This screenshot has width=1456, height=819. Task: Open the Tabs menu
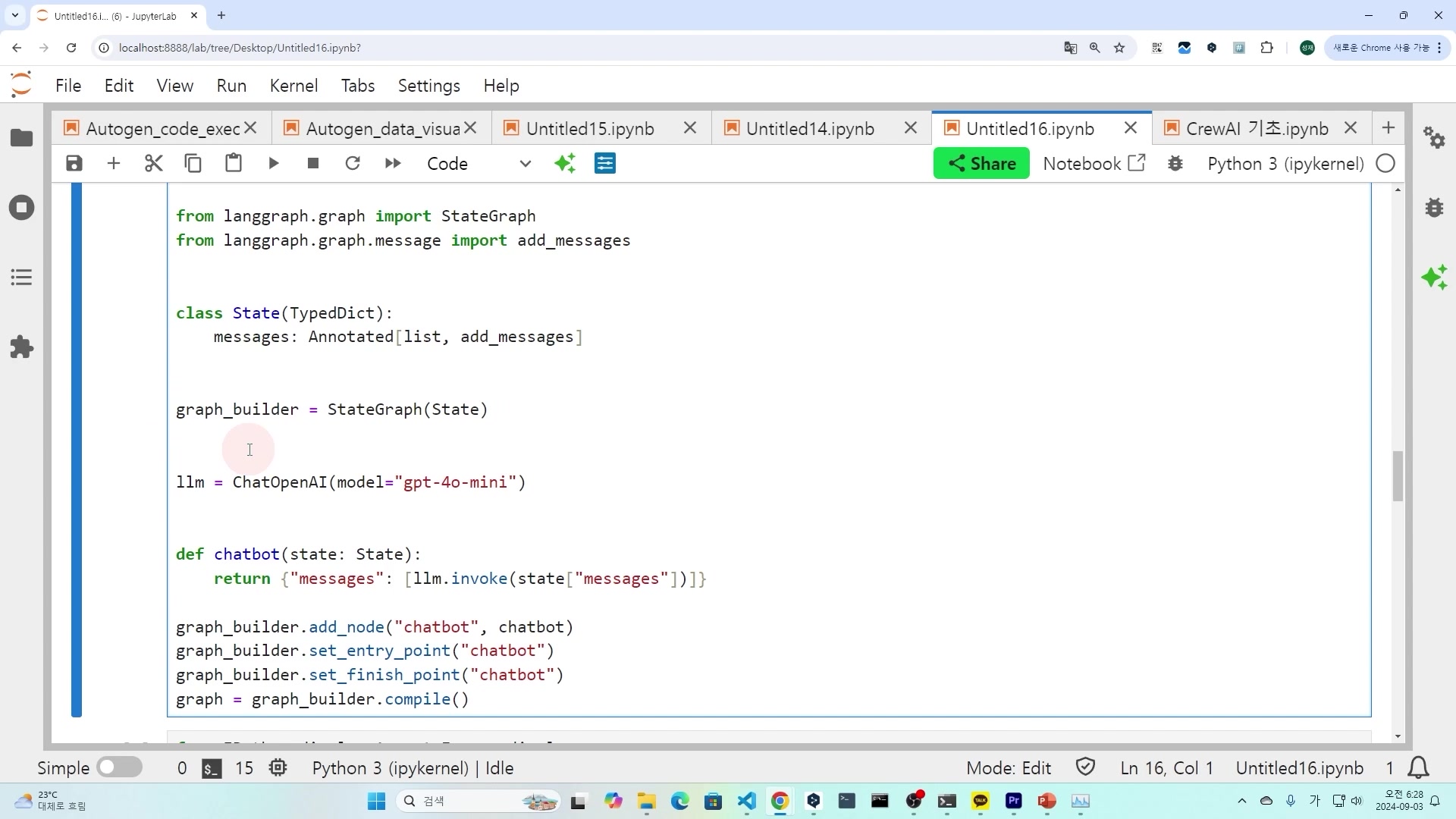358,86
